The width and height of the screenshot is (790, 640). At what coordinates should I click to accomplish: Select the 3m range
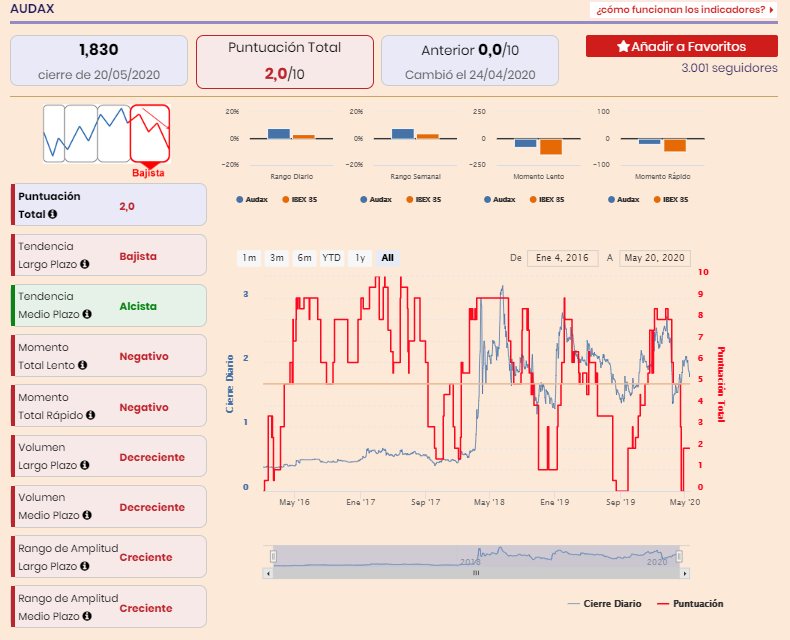pyautogui.click(x=277, y=258)
